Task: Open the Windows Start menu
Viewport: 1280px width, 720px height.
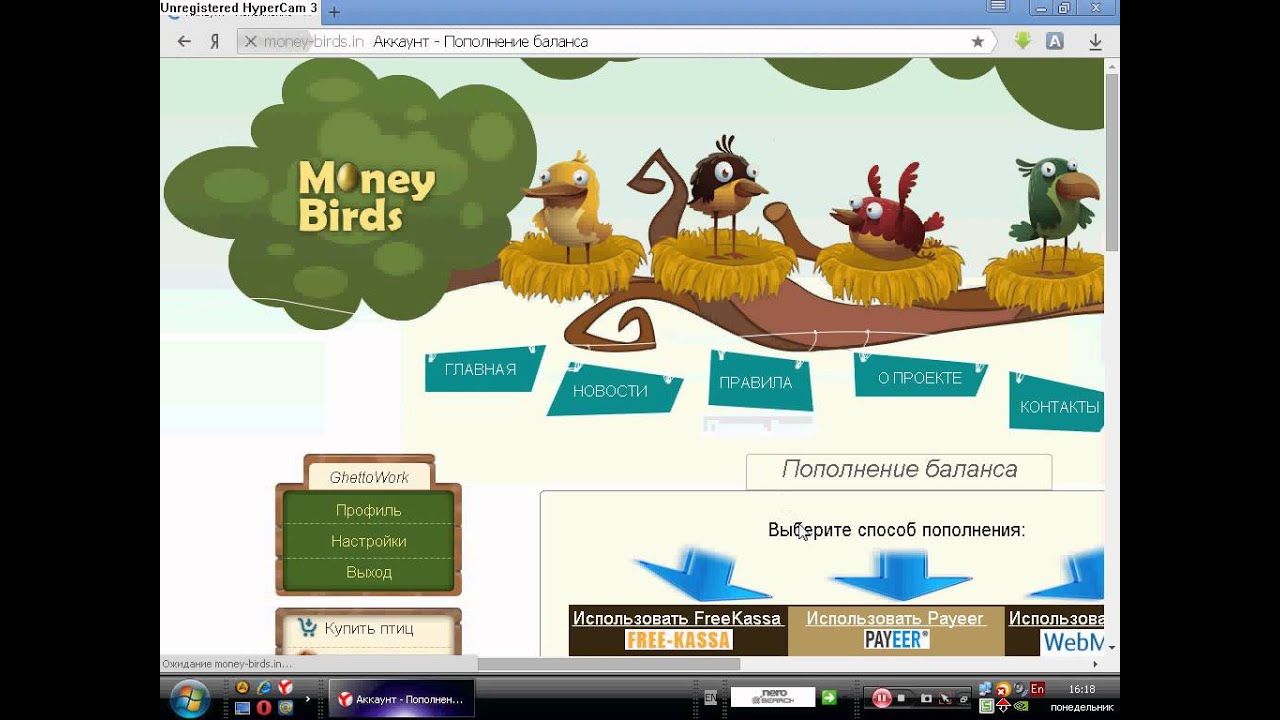Action: tap(190, 697)
